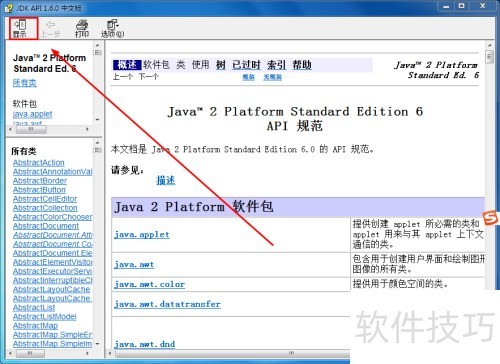This screenshot has height=364, width=500.
Task: Click the 上一步 (Back) toolbar icon
Action: tap(51, 29)
